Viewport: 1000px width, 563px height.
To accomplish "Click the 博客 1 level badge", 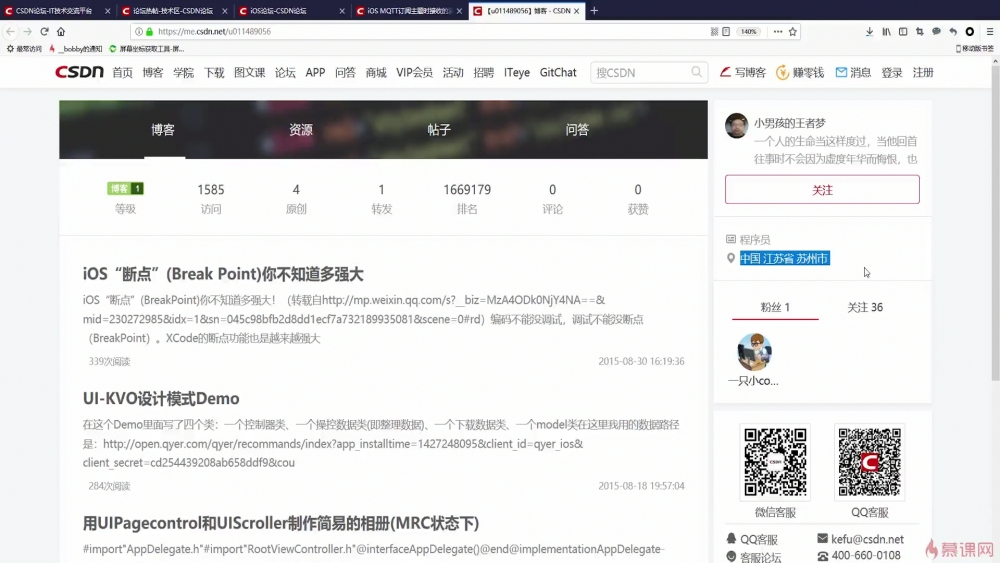I will click(126, 188).
